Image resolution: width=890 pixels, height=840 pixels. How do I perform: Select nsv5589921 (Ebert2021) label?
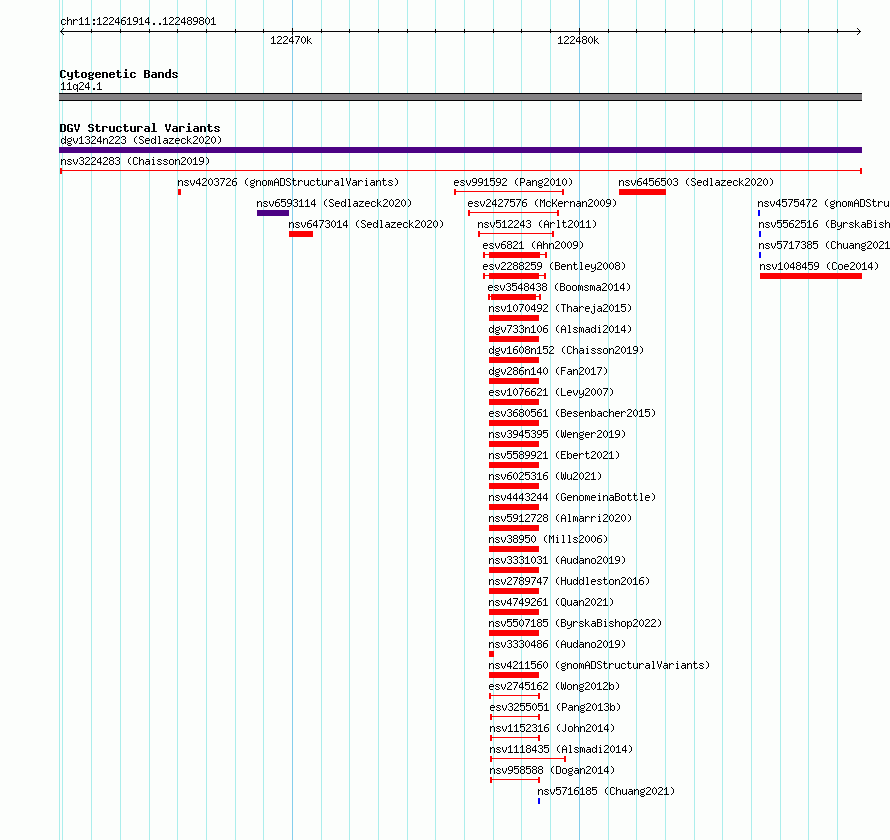(554, 455)
